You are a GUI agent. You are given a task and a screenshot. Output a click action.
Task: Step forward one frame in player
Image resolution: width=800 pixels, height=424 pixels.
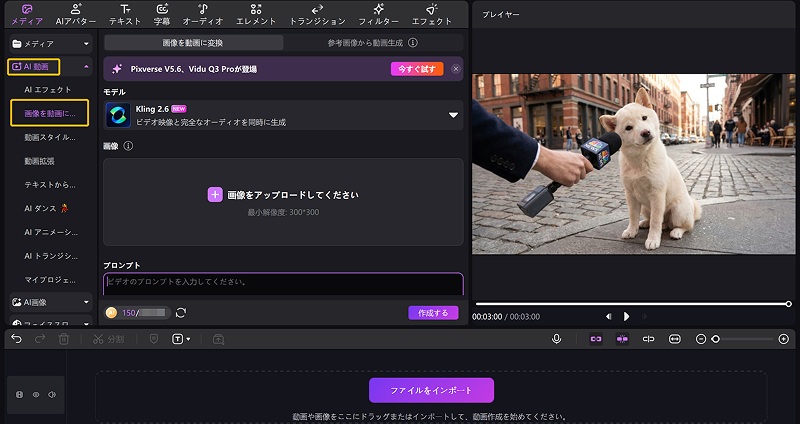(x=644, y=316)
